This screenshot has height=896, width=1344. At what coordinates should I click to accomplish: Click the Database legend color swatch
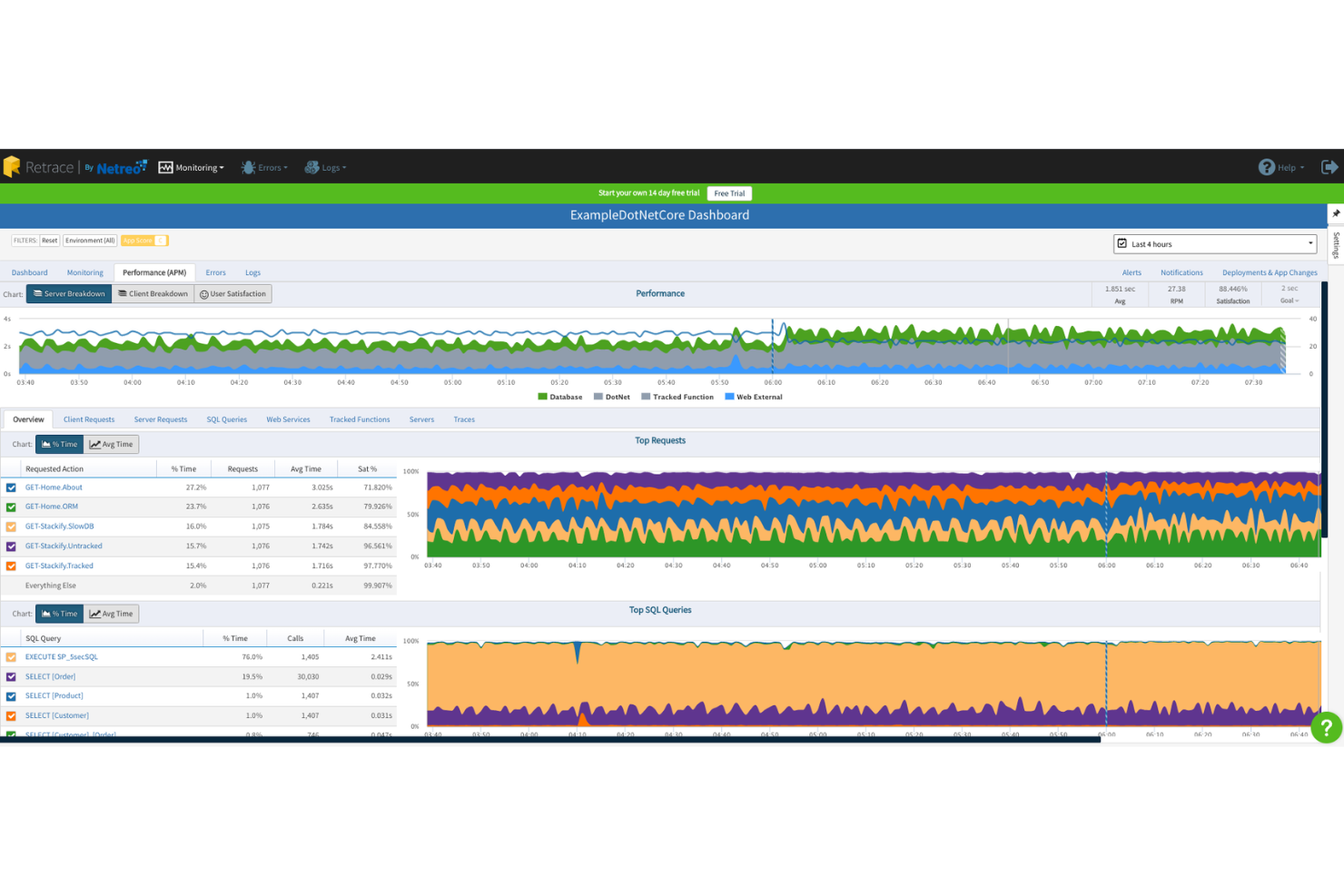coord(542,397)
